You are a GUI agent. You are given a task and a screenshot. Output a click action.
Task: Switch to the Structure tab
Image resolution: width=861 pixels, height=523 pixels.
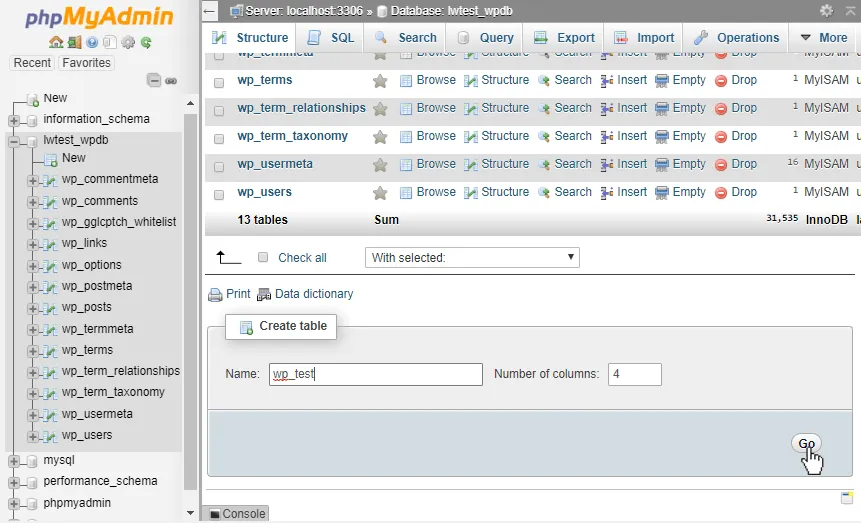click(x=250, y=37)
